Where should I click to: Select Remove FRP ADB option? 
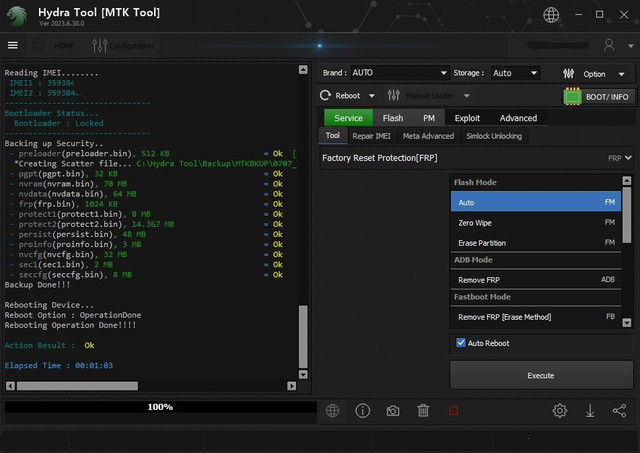(536, 280)
